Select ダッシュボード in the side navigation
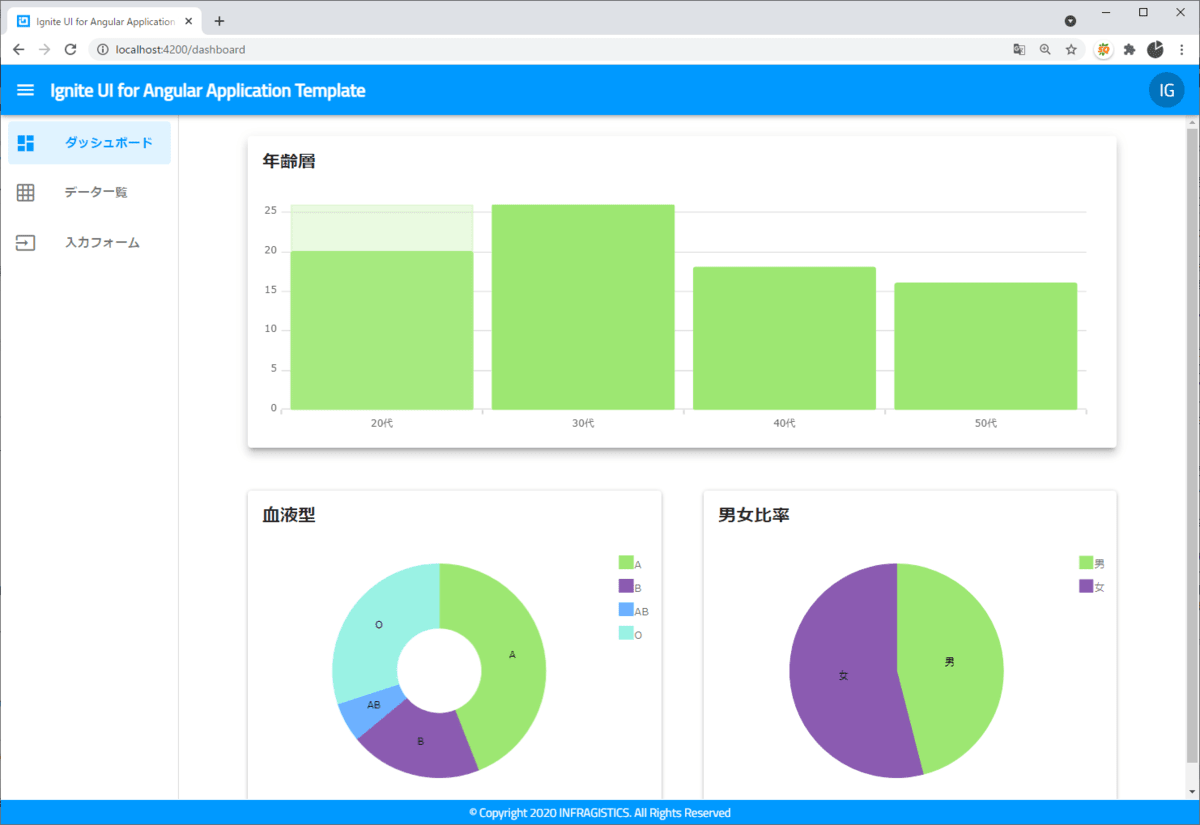Screen dimensions: 1200x825 click(x=89, y=143)
